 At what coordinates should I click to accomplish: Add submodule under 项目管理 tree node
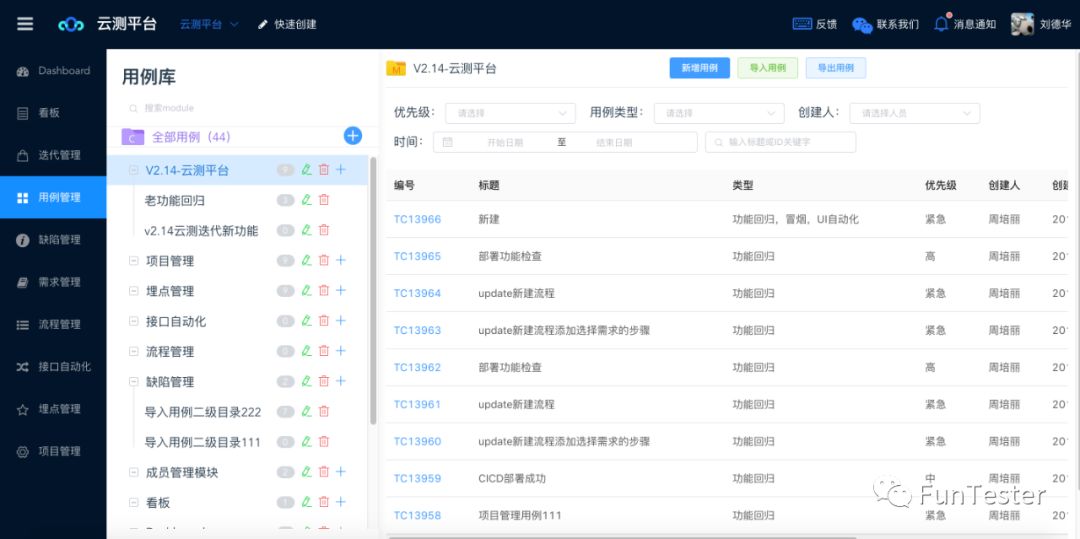click(341, 261)
